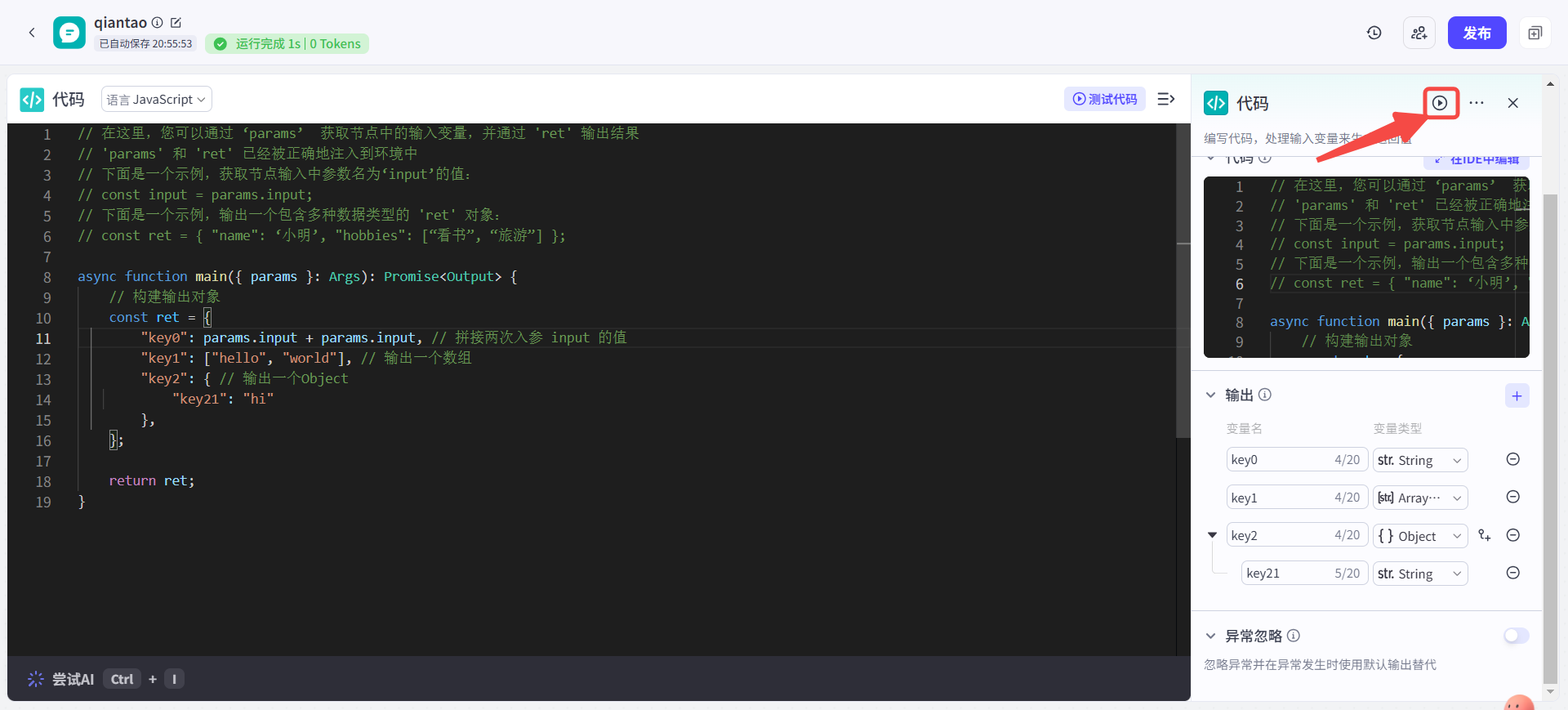Collapse the 输出 output section
The height and width of the screenshot is (710, 1568).
1211,395
